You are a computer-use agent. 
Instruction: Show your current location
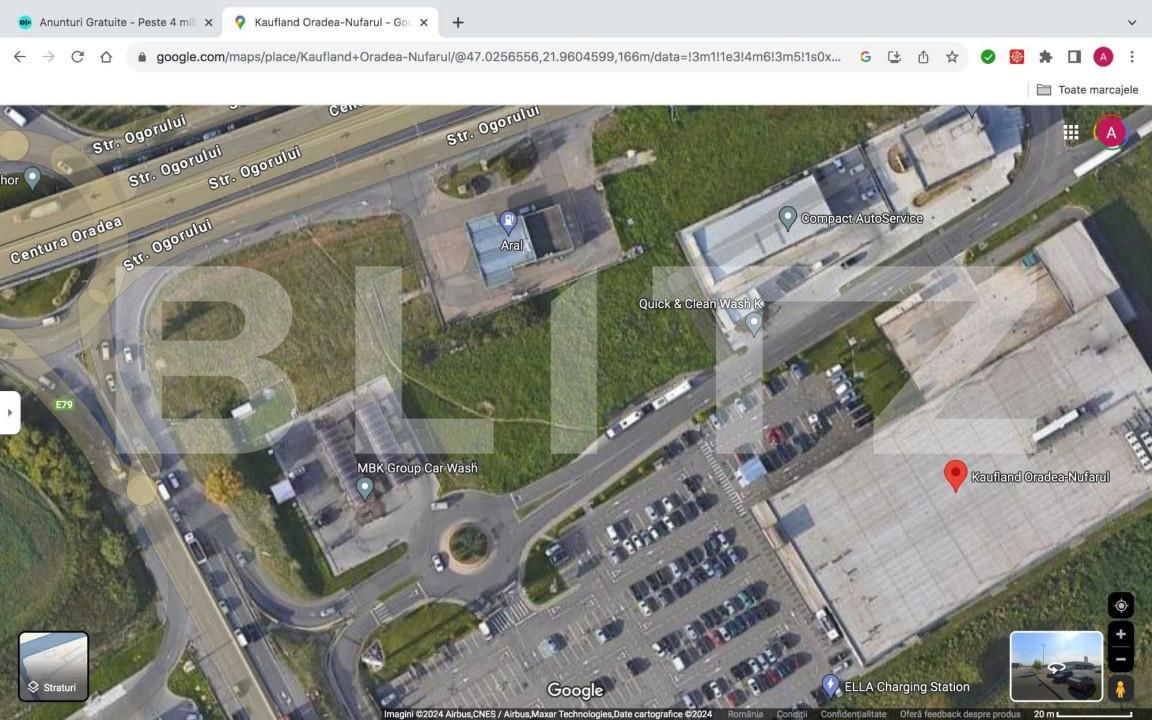tap(1121, 605)
